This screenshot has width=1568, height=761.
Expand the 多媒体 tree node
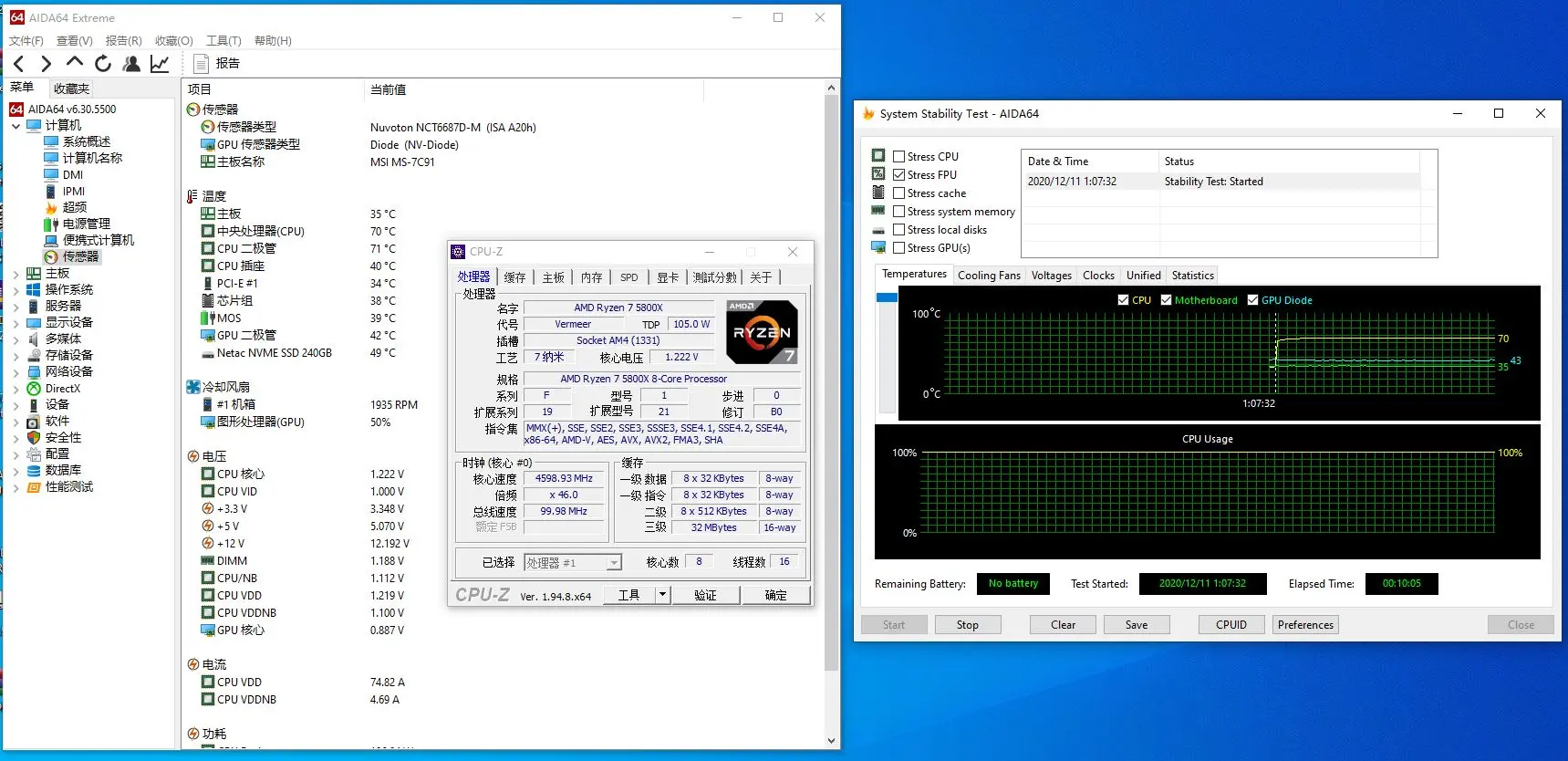point(16,339)
